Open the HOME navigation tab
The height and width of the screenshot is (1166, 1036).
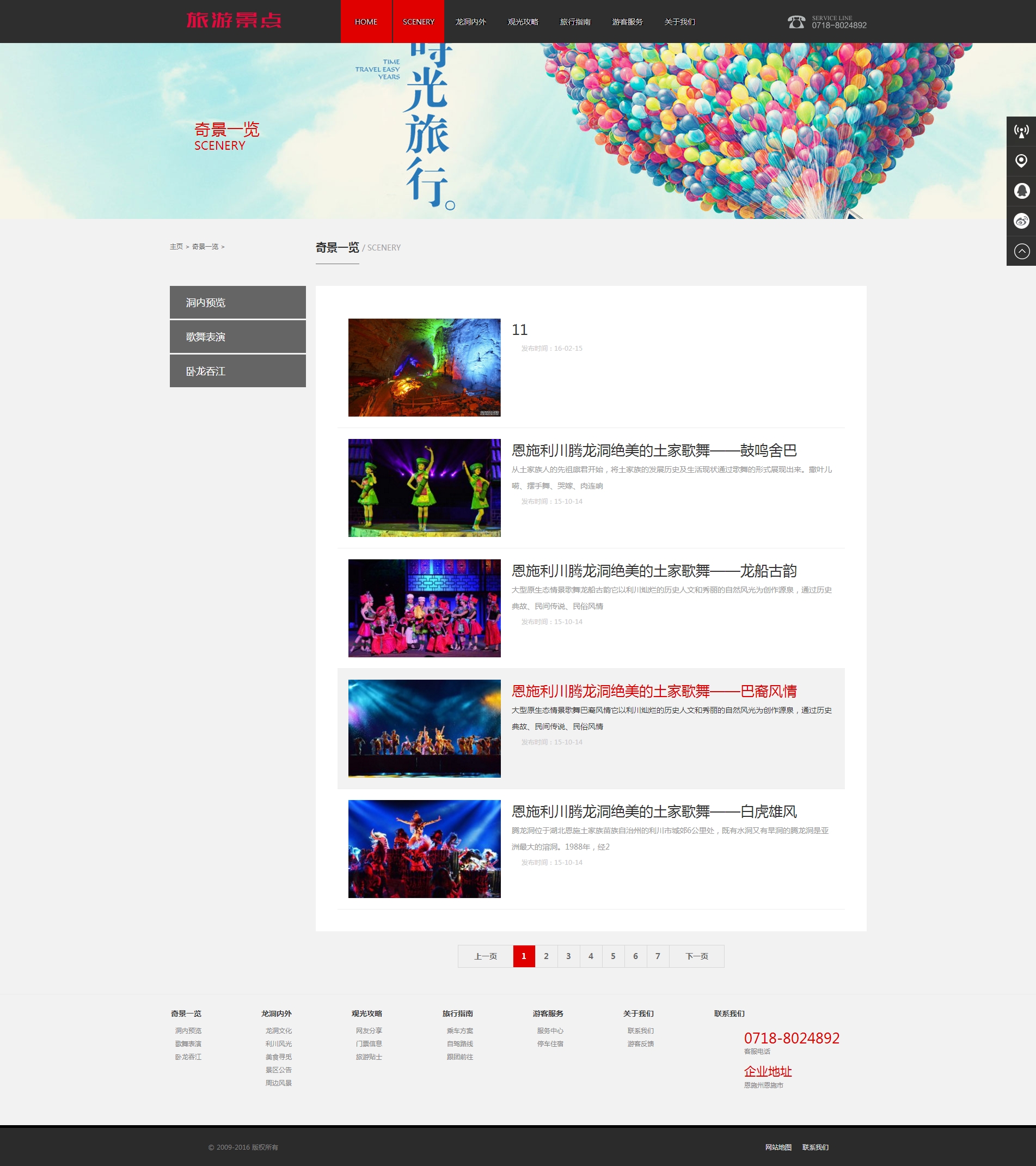pyautogui.click(x=366, y=22)
